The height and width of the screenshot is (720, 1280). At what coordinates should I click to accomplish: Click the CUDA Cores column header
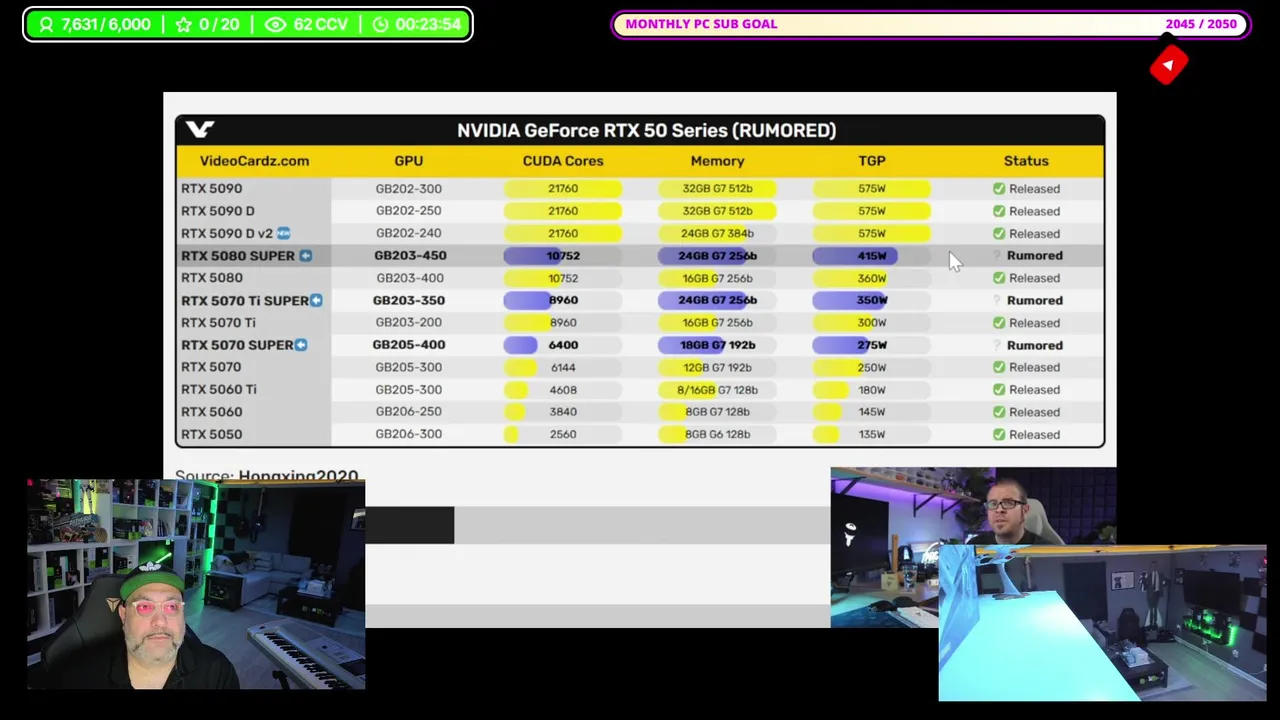pos(563,161)
